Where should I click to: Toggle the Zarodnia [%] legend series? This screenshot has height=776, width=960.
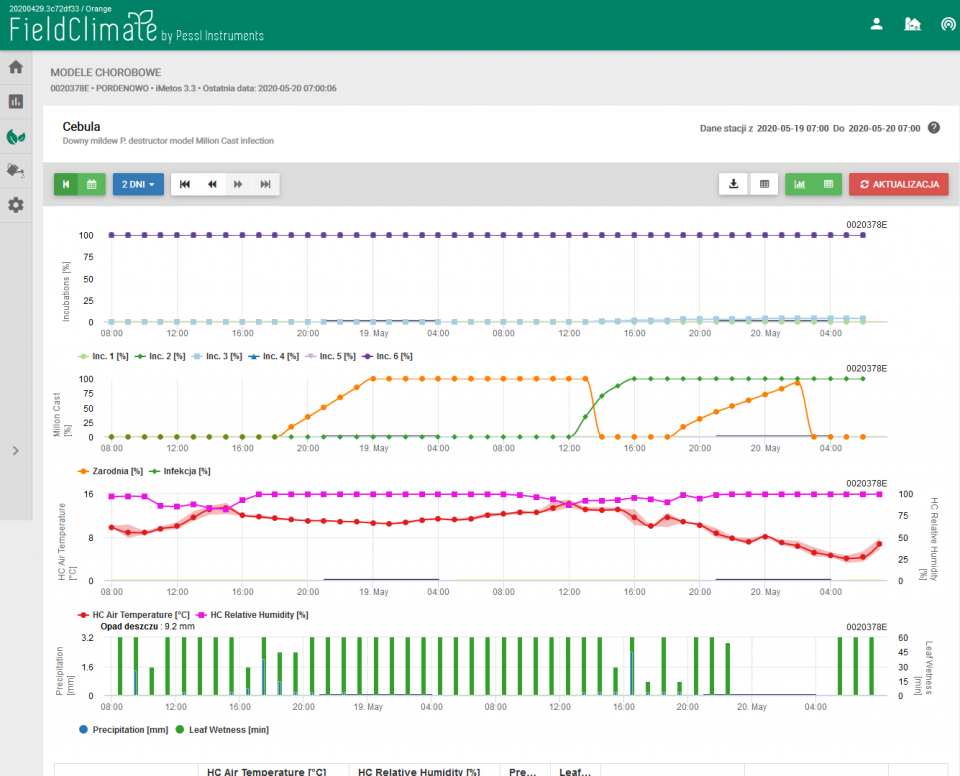coord(110,471)
